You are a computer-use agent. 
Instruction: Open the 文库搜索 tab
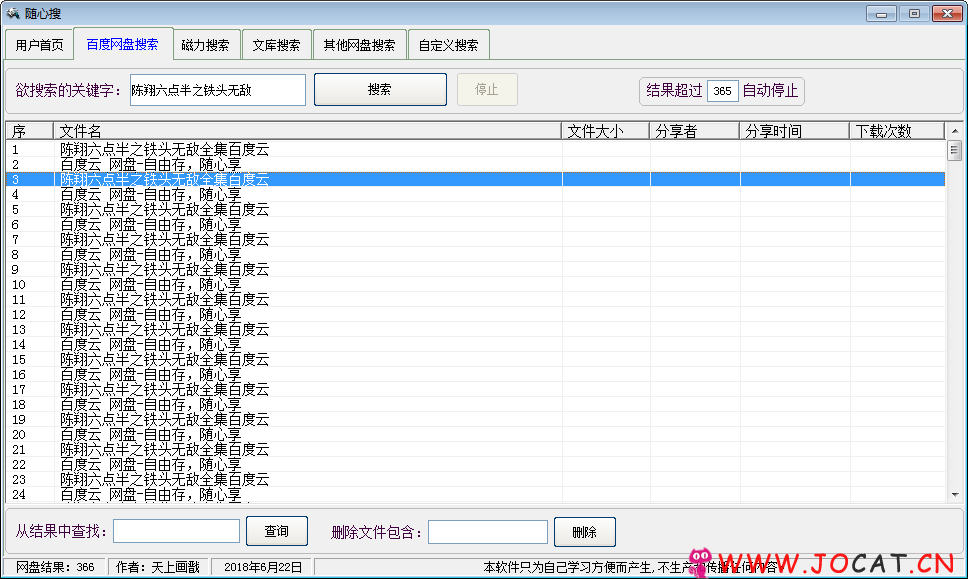pos(276,45)
